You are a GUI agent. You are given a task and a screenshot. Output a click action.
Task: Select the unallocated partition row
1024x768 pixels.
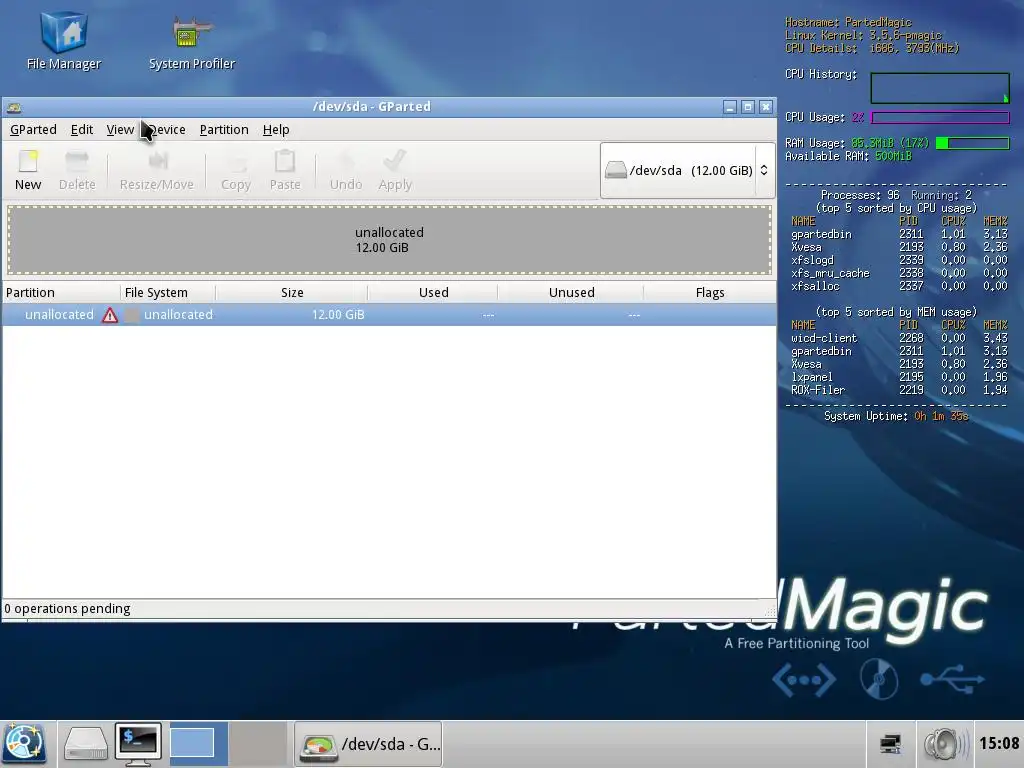coord(389,315)
